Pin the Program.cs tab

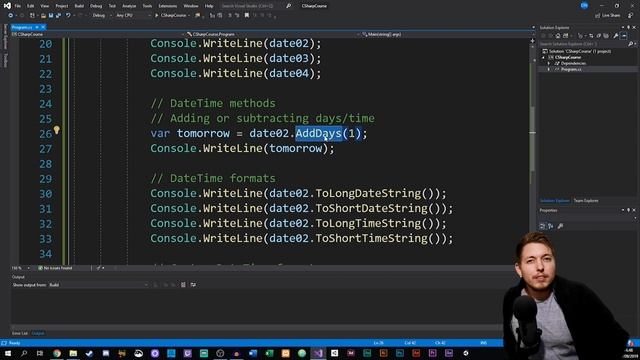(37, 27)
